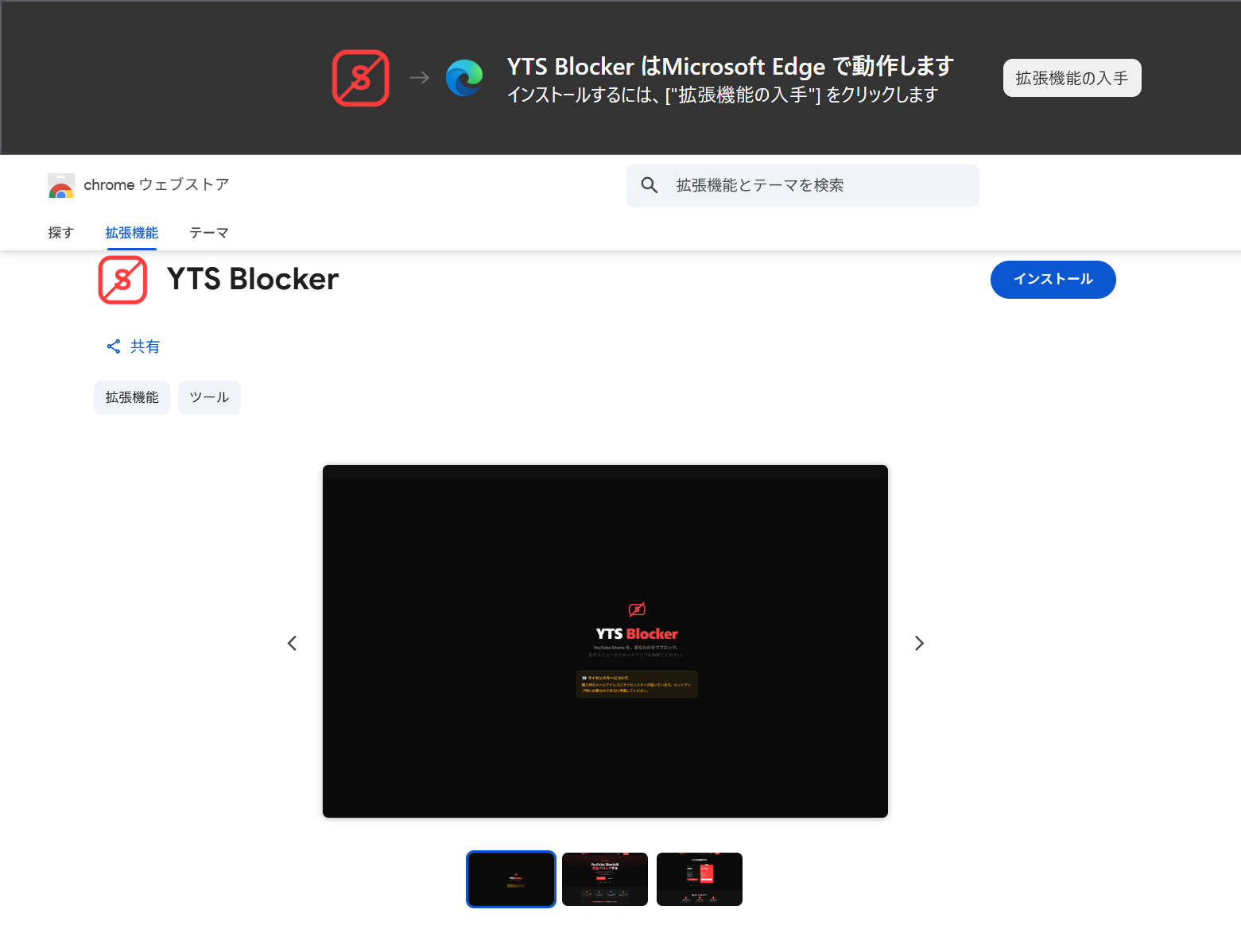Show previous screenshot with left chevron
The width and height of the screenshot is (1241, 952).
[x=292, y=643]
